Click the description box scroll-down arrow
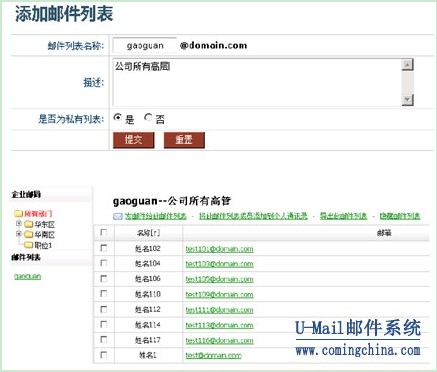437x372 pixels. click(x=407, y=100)
